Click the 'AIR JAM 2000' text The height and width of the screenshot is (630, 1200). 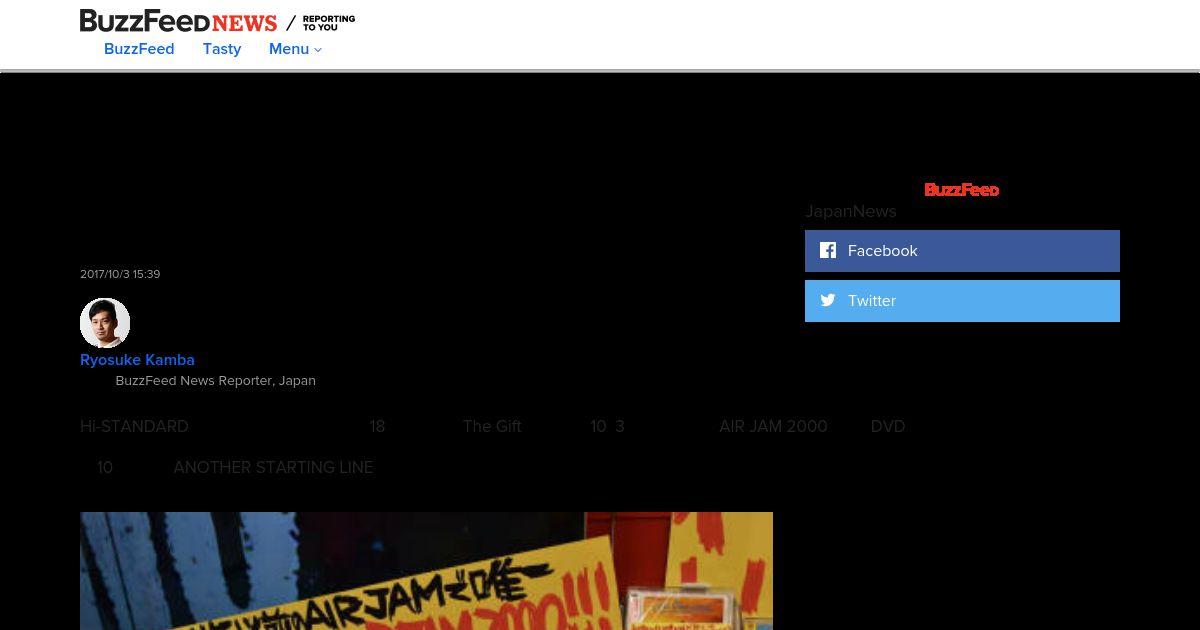tap(773, 426)
